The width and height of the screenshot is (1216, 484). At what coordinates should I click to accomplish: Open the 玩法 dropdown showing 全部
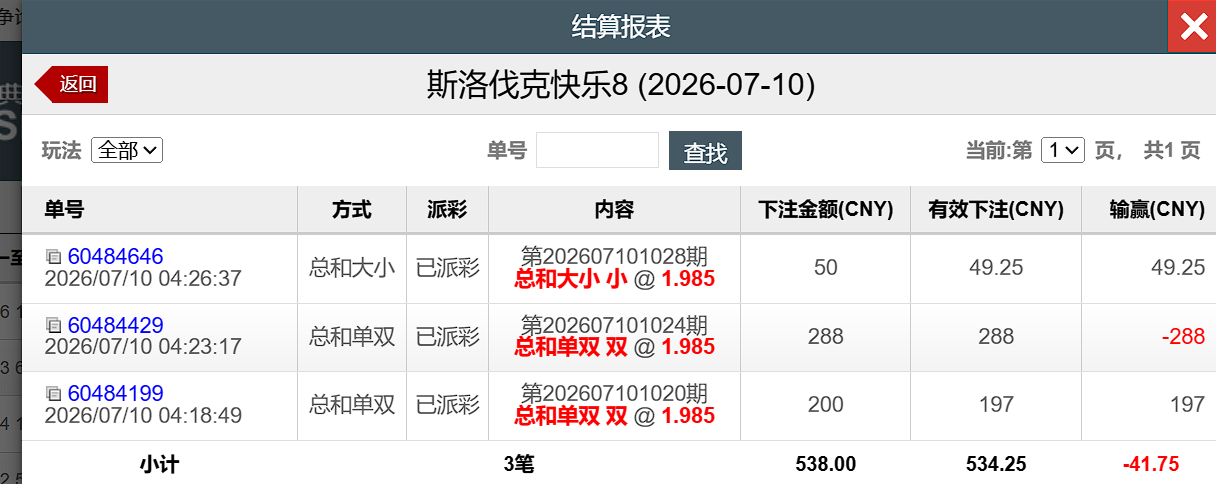tap(127, 150)
